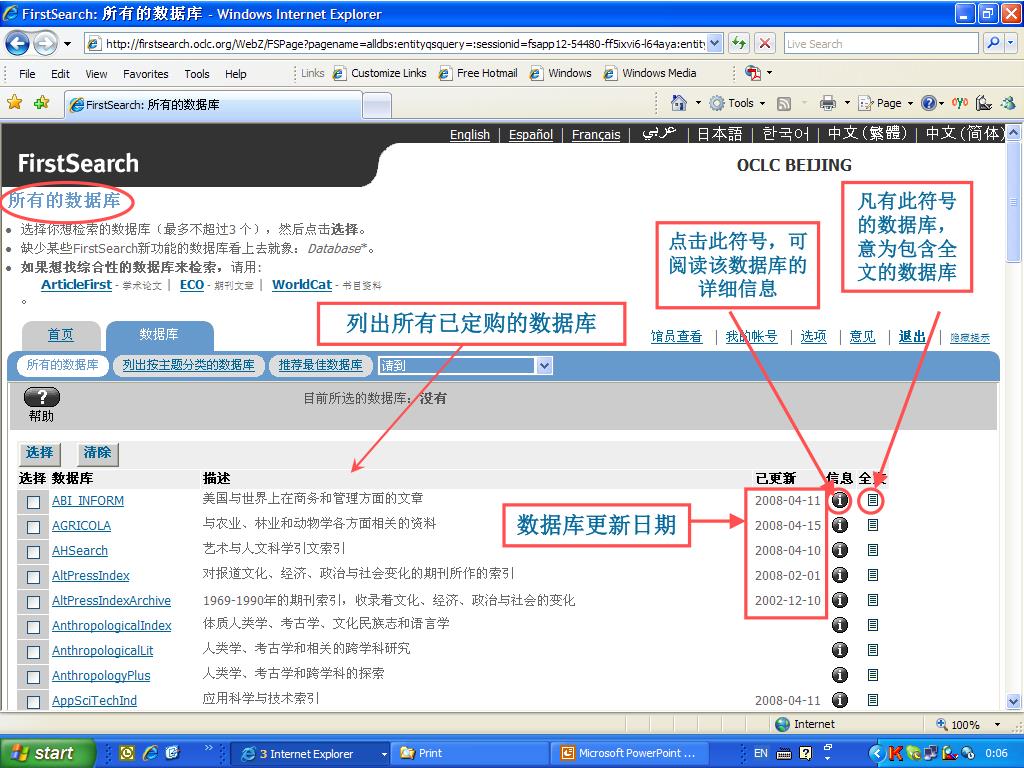Screen dimensions: 1024x768
Task: Check the AGRICOLA database checkbox
Action: click(x=33, y=527)
